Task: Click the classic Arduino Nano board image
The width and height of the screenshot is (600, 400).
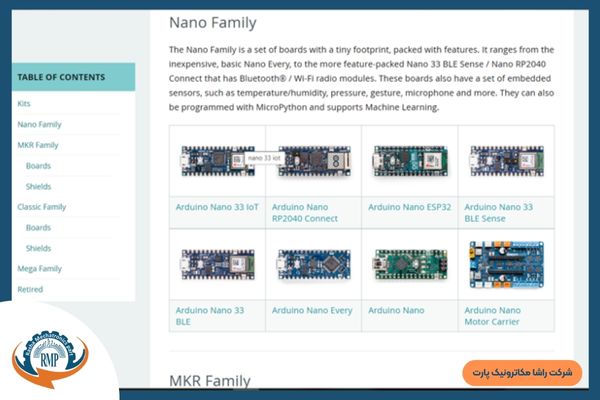Action: 409,264
